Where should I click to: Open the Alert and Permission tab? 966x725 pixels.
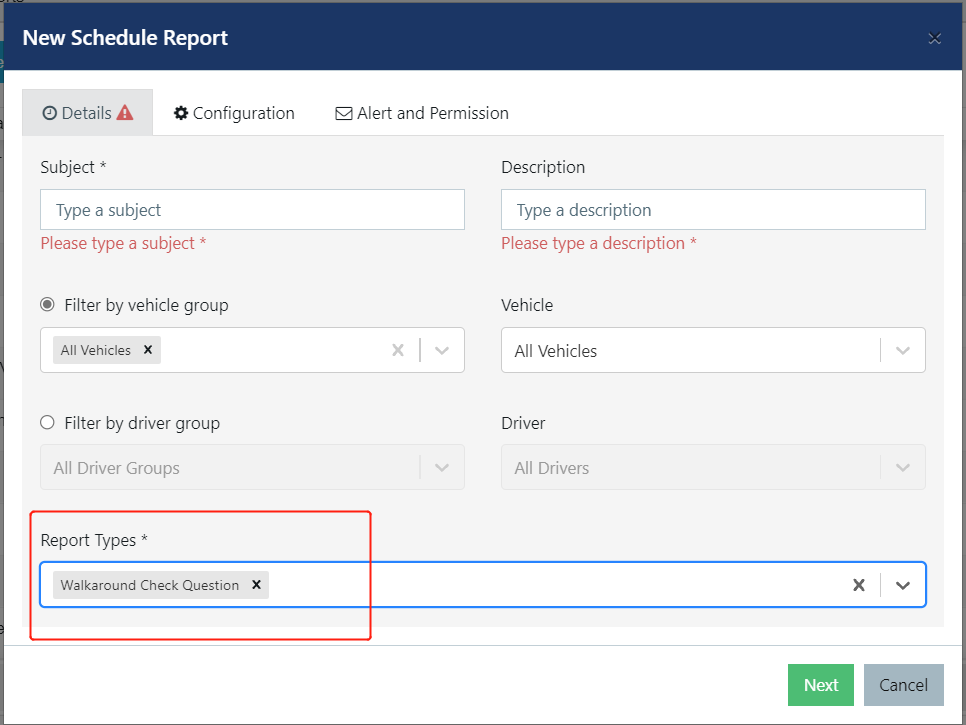[422, 113]
